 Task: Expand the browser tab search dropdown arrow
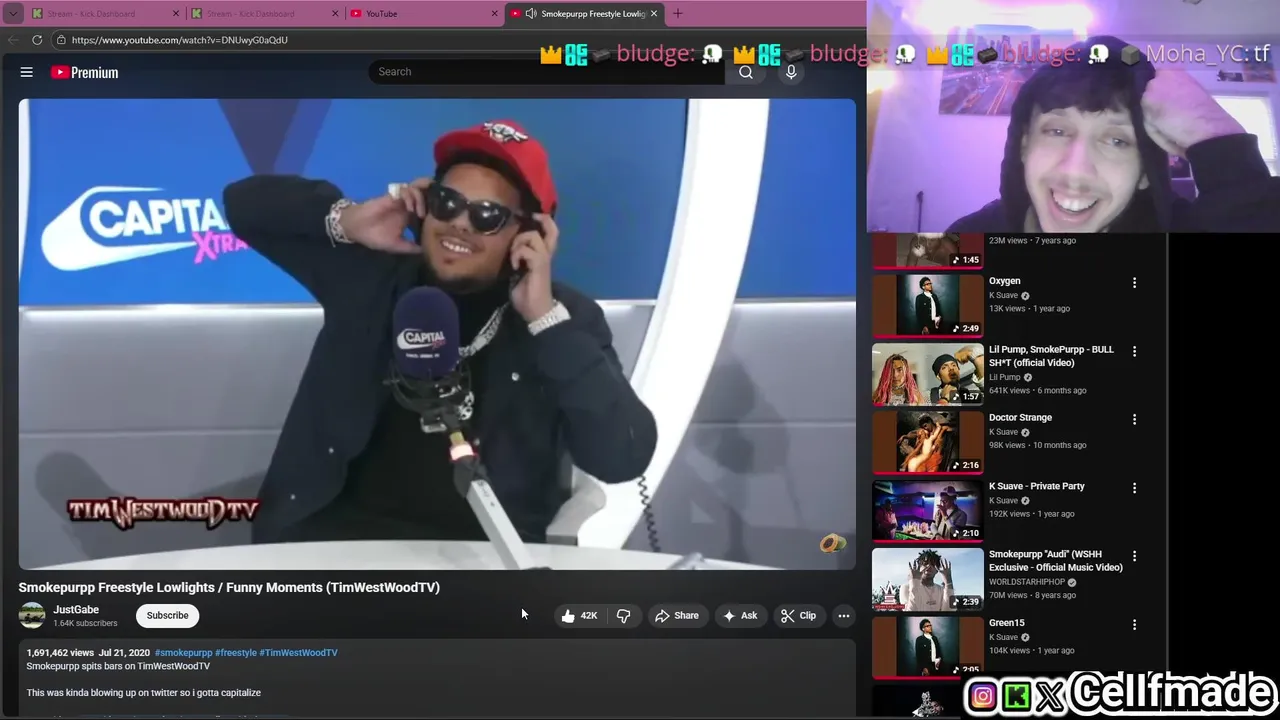click(13, 14)
